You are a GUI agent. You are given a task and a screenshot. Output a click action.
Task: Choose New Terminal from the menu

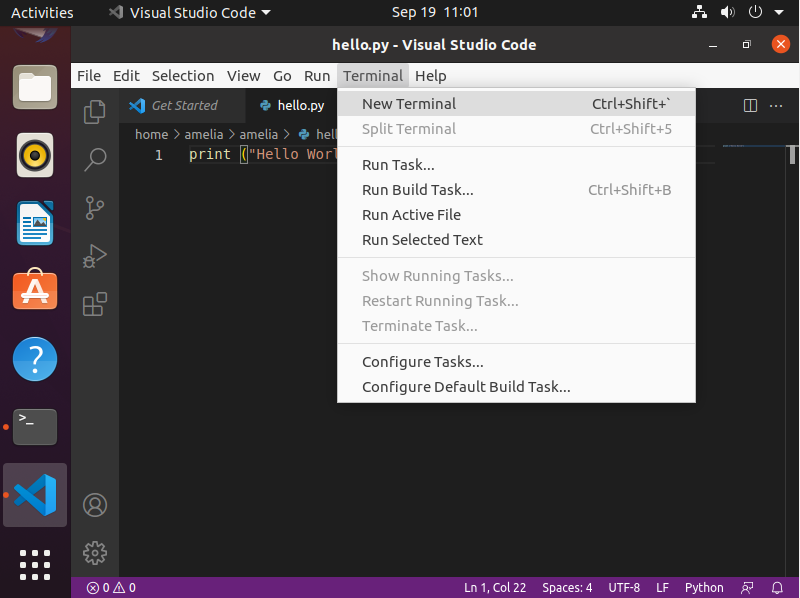(516, 104)
